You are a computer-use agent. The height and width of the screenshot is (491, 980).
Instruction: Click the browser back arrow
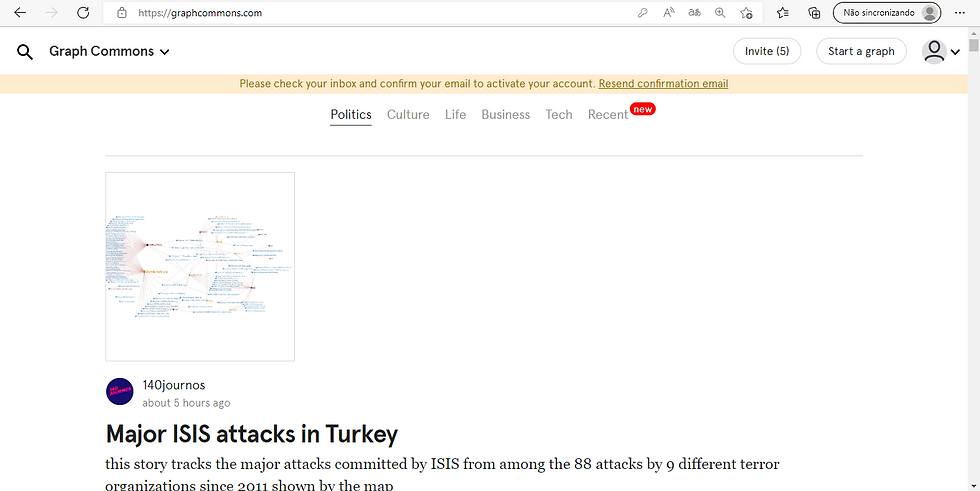click(x=20, y=12)
